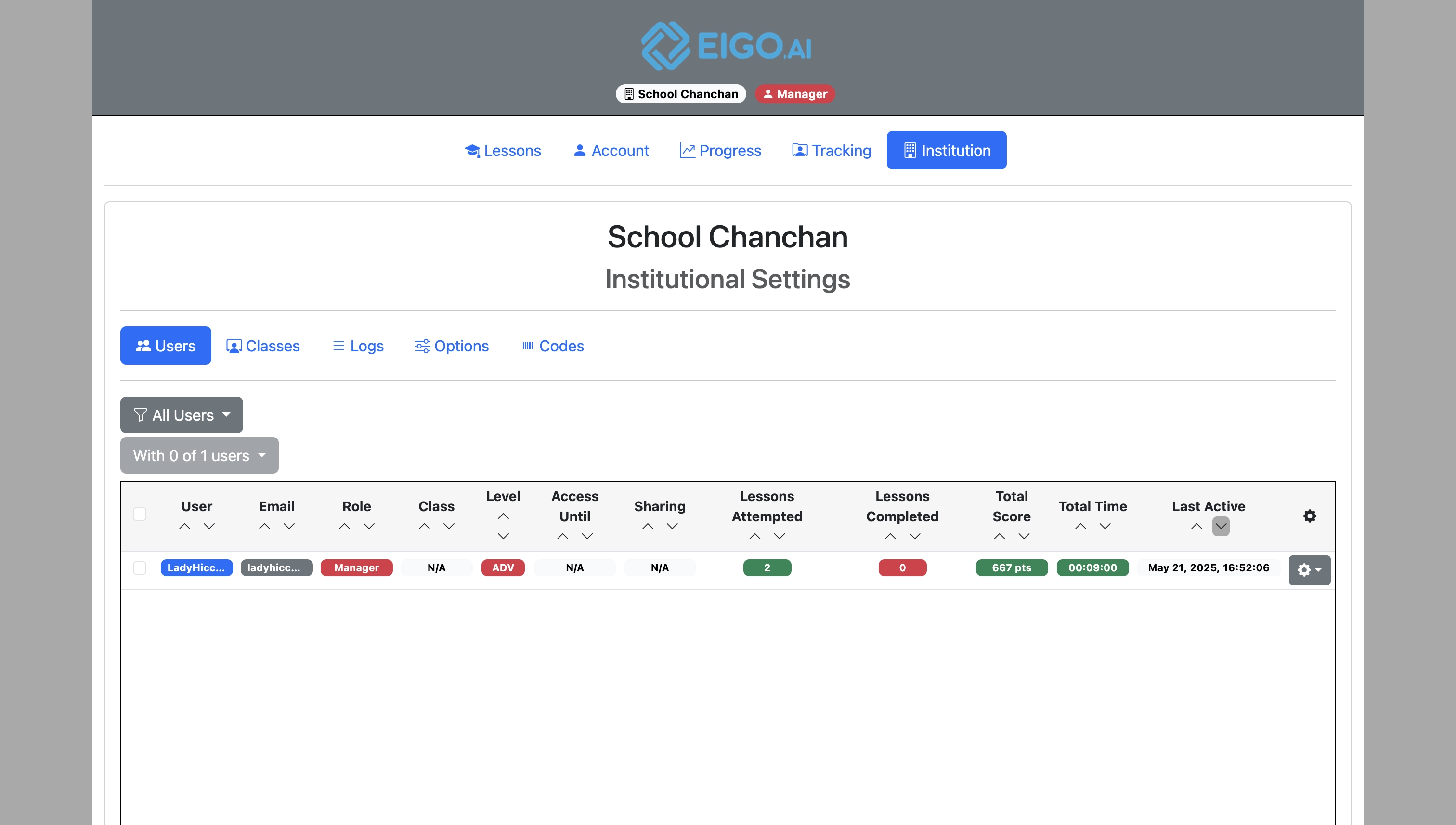Sort Access Until column descending
Viewport: 1456px width, 825px height.
[x=587, y=536]
